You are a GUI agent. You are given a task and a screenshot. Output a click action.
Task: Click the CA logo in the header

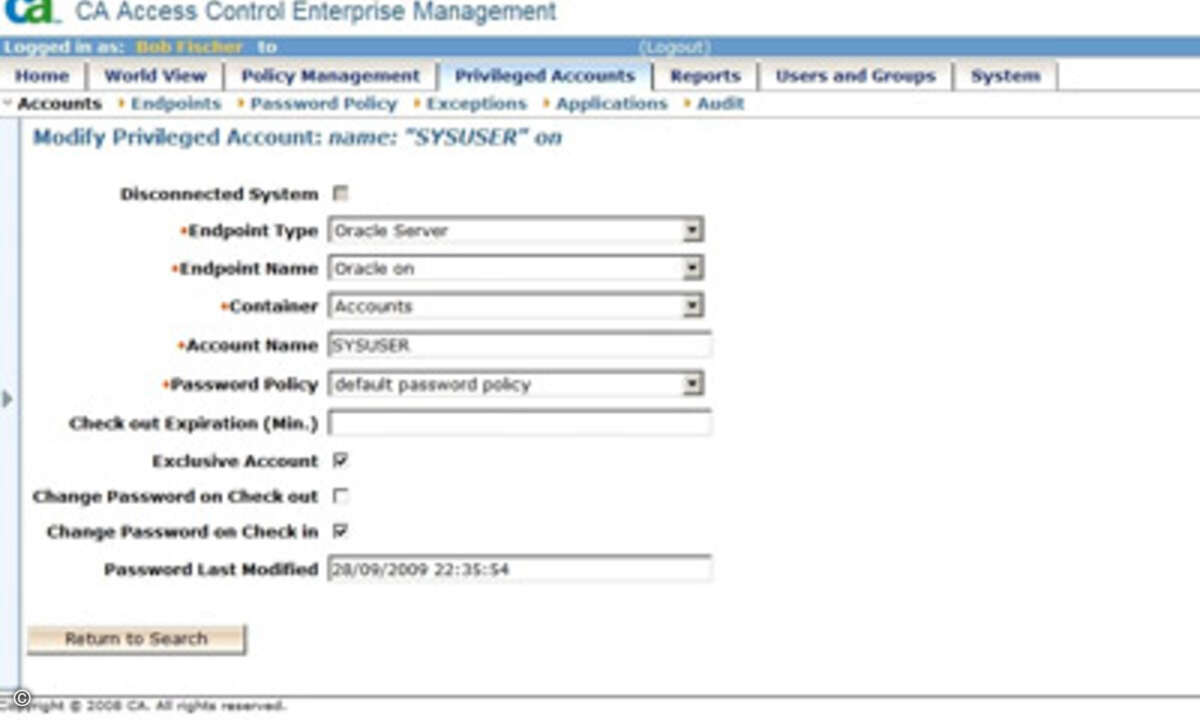[30, 11]
